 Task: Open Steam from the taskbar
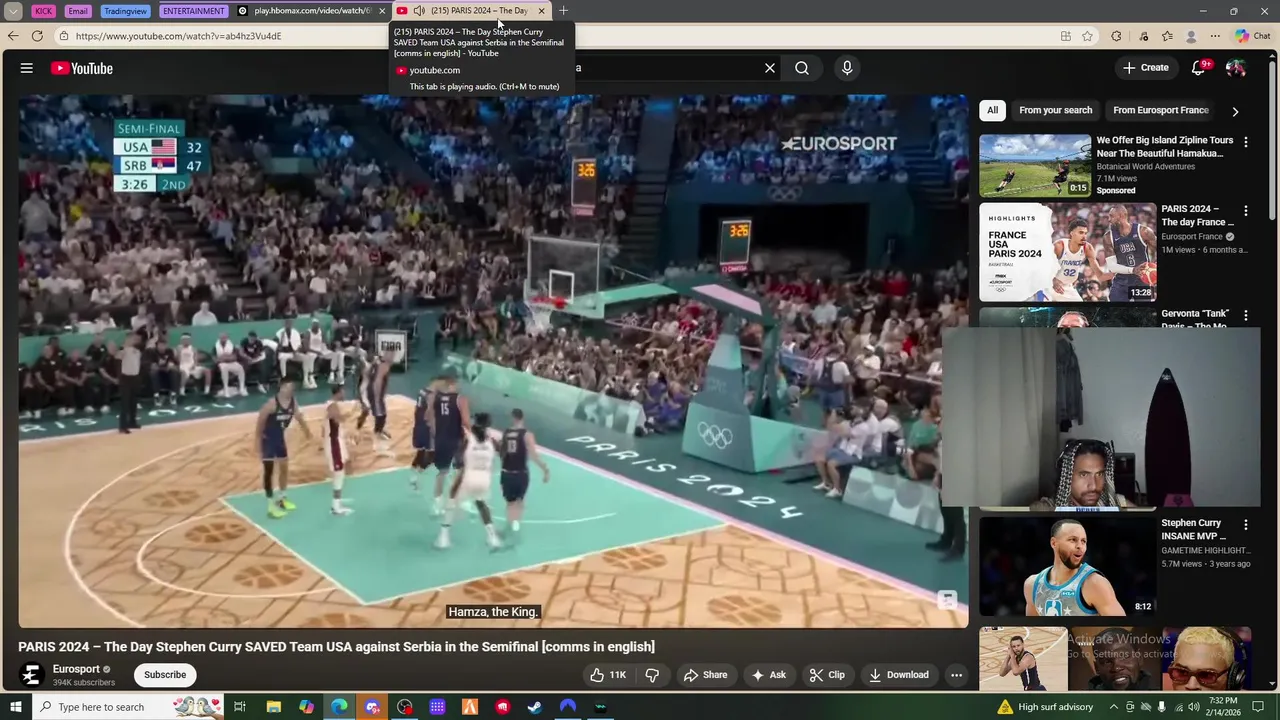pyautogui.click(x=535, y=707)
